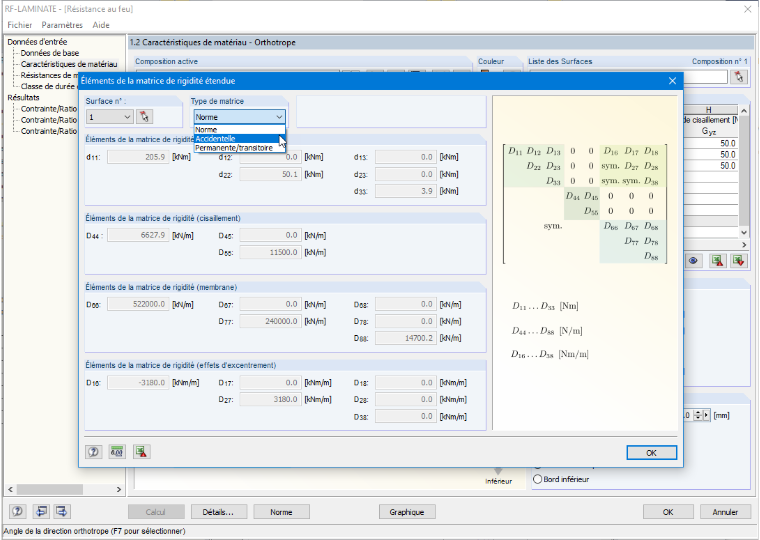Go to previous input window arrow icon
The width and height of the screenshot is (760, 540).
pyautogui.click(x=42, y=511)
